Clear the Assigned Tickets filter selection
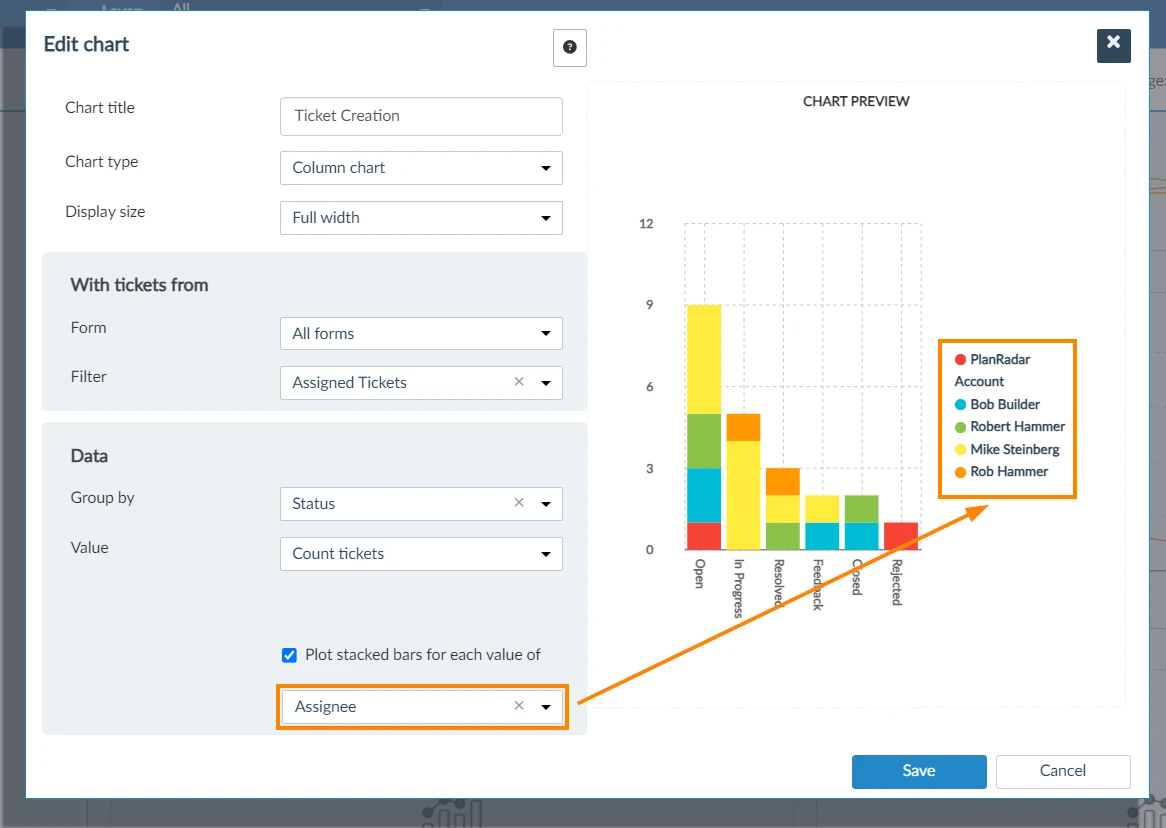The image size is (1166, 828). tap(519, 382)
